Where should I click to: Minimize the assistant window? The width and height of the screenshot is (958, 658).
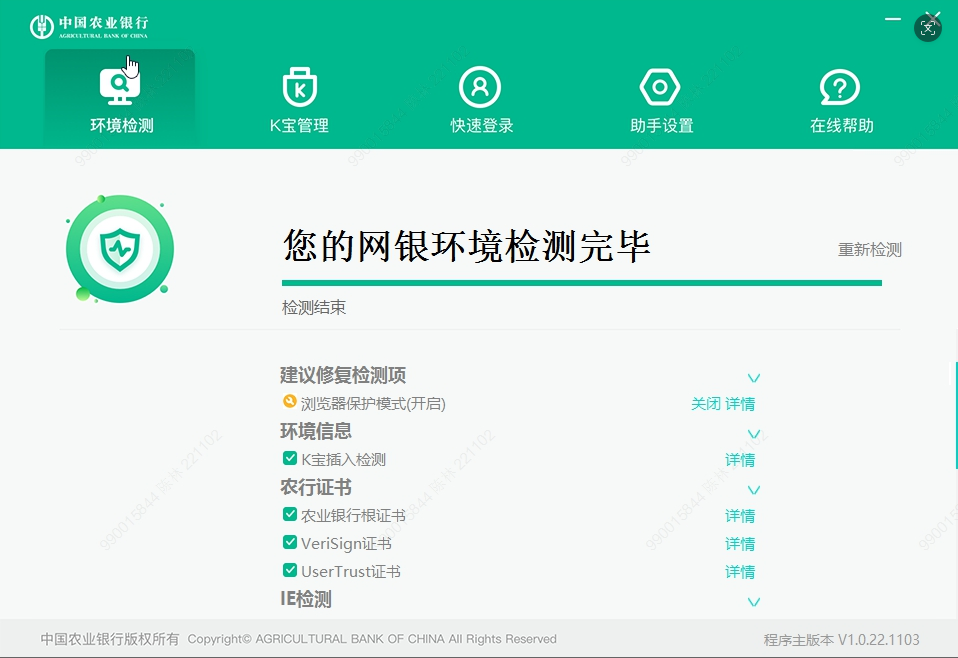pyautogui.click(x=893, y=19)
